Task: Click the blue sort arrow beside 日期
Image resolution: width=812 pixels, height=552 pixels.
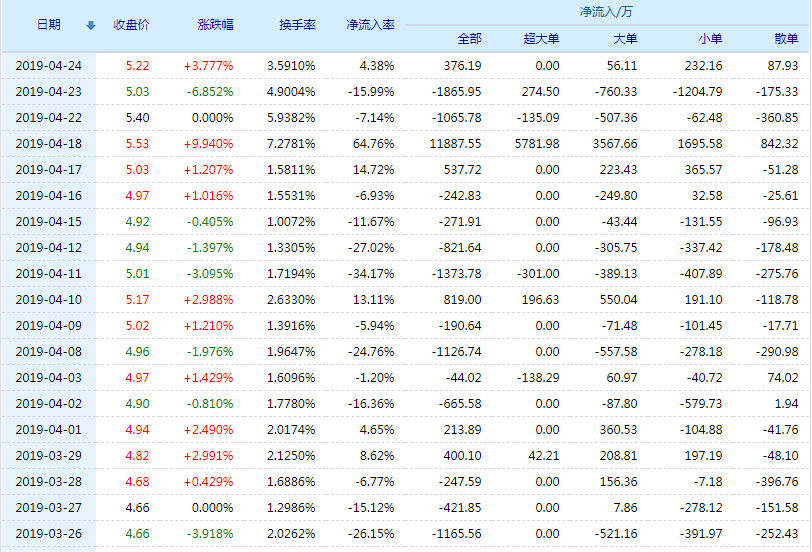Action: coord(91,25)
